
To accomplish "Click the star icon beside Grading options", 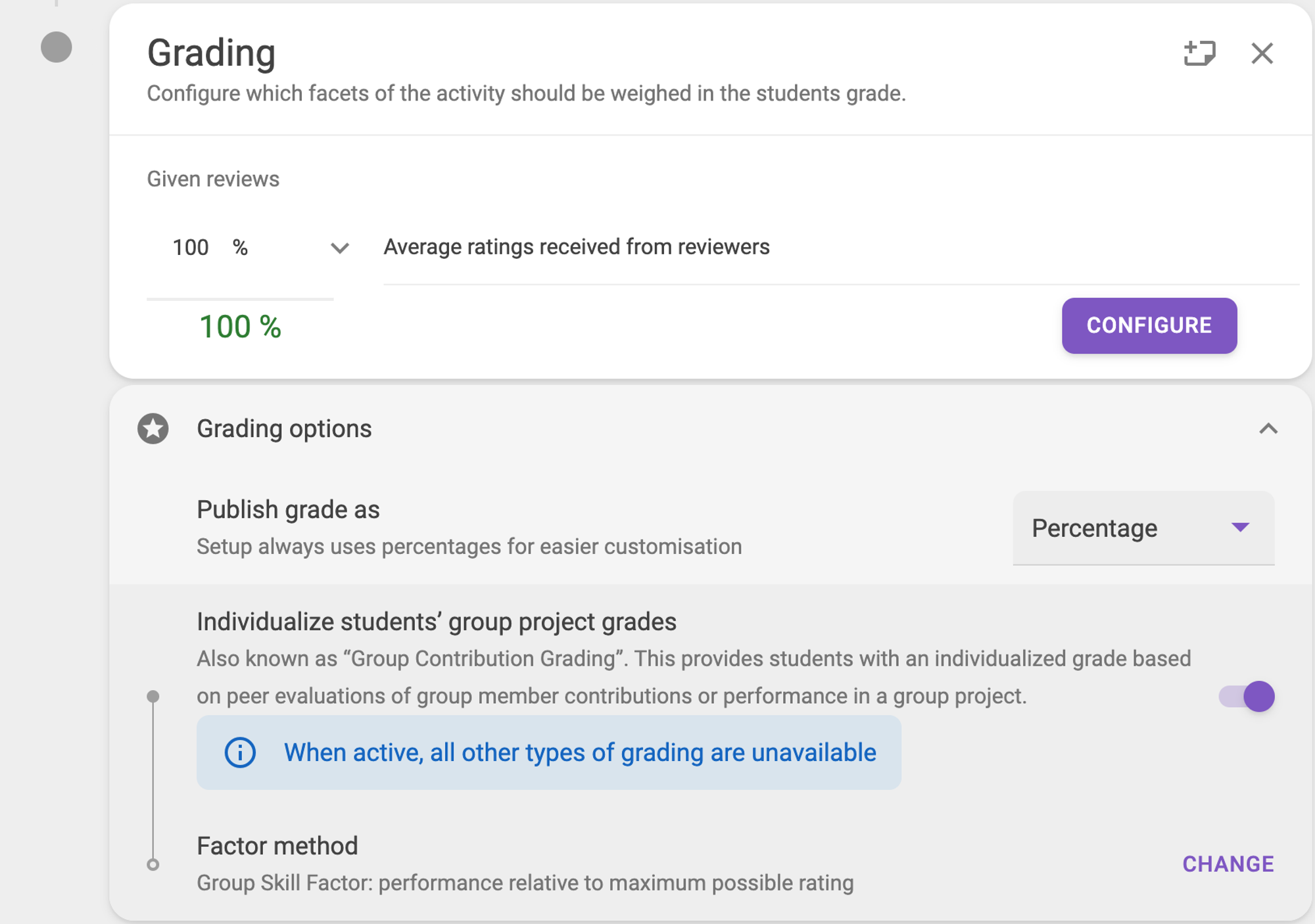I will click(153, 429).
